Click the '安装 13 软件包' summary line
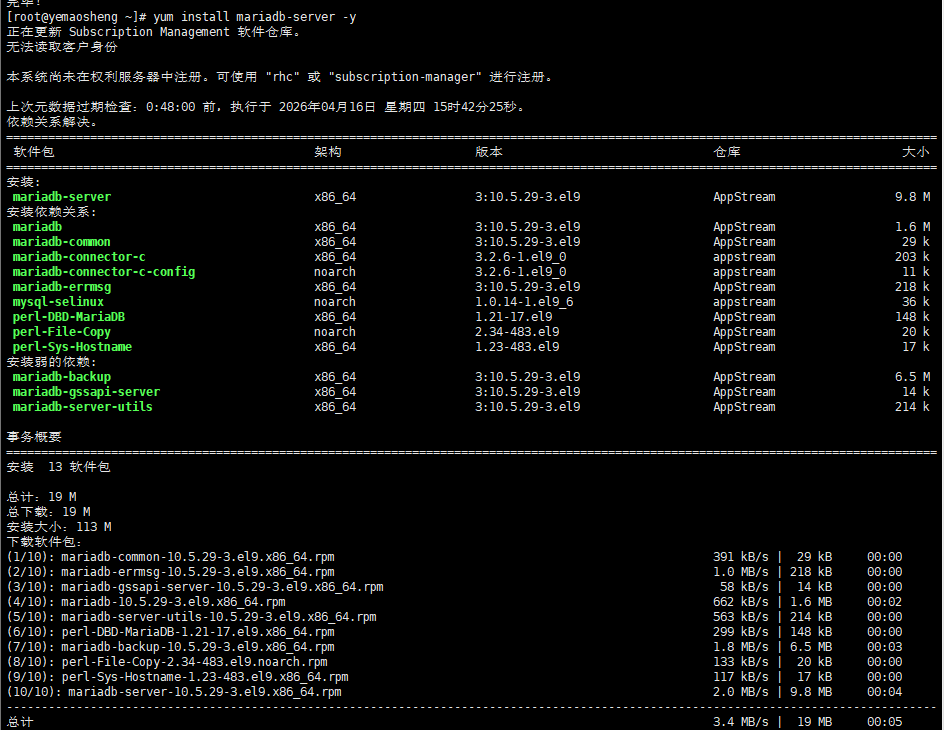The image size is (944, 730). pos(58,468)
